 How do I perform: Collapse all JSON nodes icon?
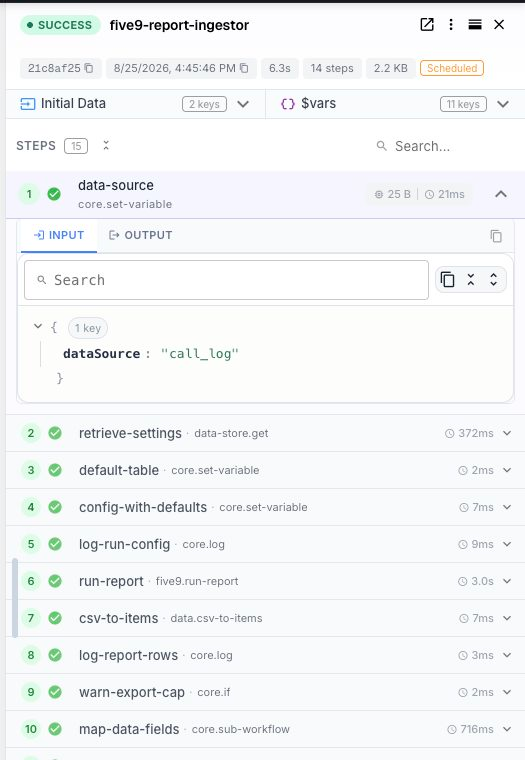(471, 280)
